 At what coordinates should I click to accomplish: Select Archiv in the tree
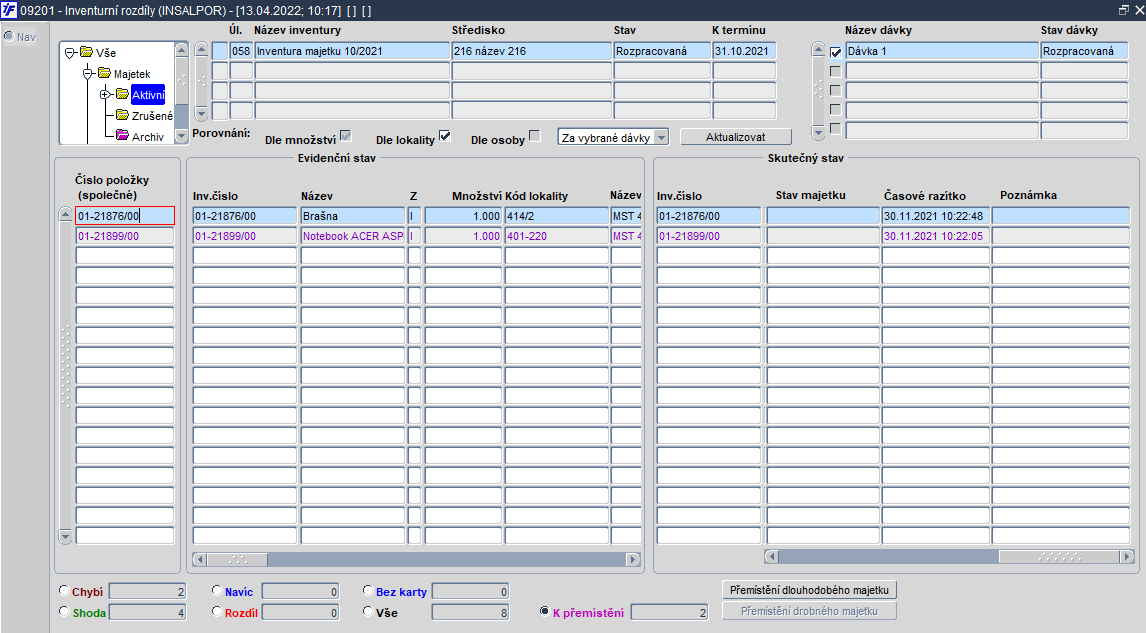click(148, 137)
